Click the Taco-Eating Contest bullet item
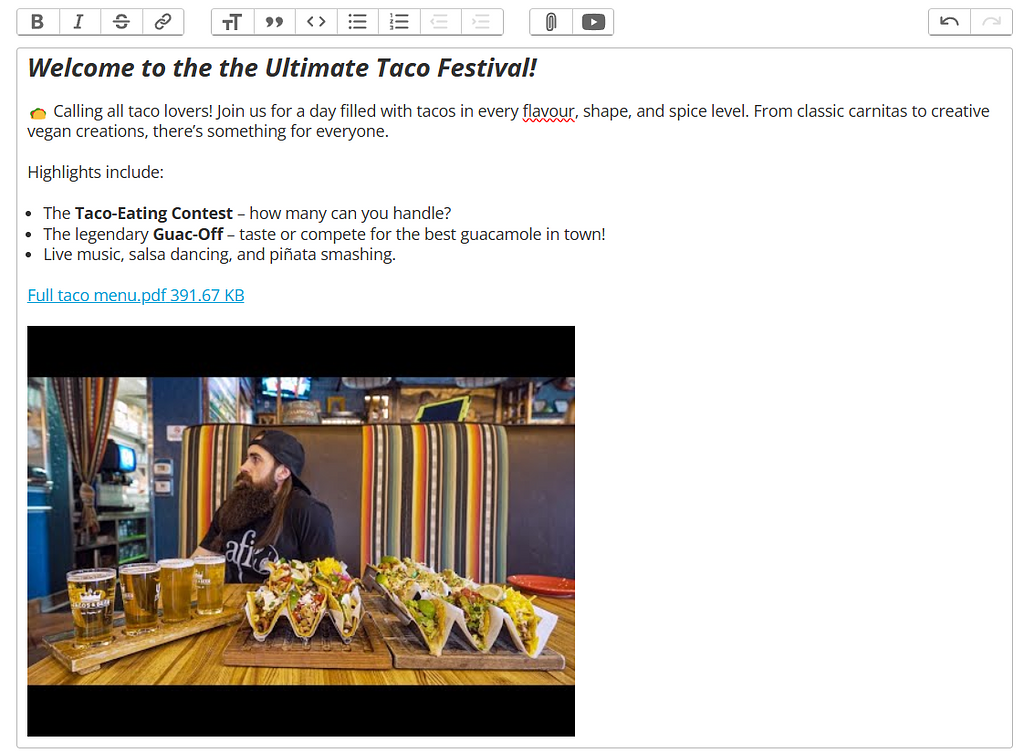Viewport: 1024px width, 753px height. [247, 214]
